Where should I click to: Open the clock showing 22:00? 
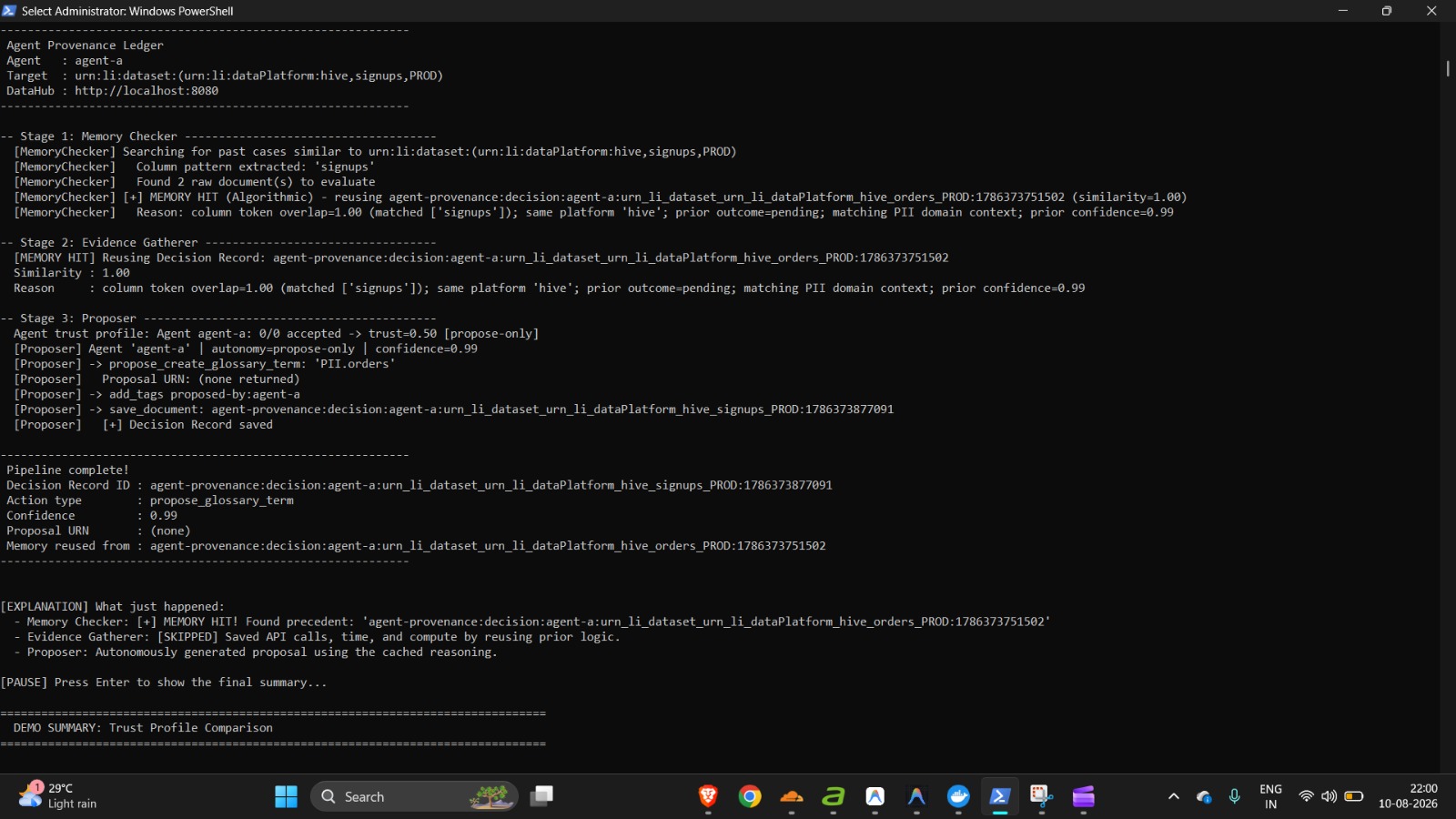click(x=1408, y=795)
